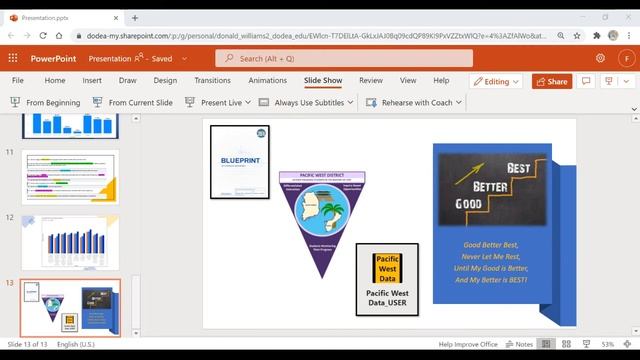Expand the Present Live dropdown arrow
The image size is (640, 360).
click(x=248, y=102)
